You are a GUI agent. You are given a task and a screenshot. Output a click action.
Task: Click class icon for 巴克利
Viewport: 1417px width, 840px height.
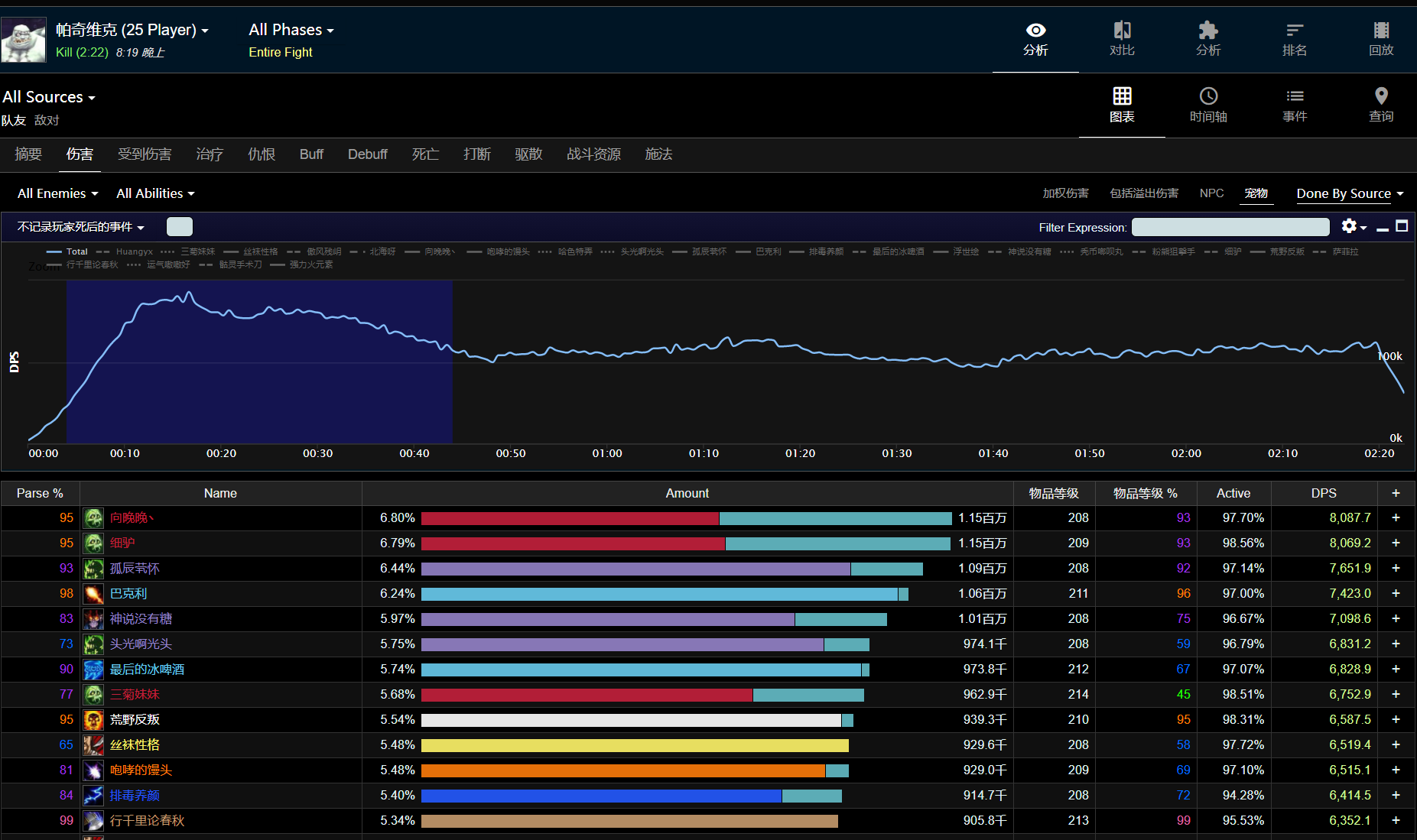click(93, 594)
